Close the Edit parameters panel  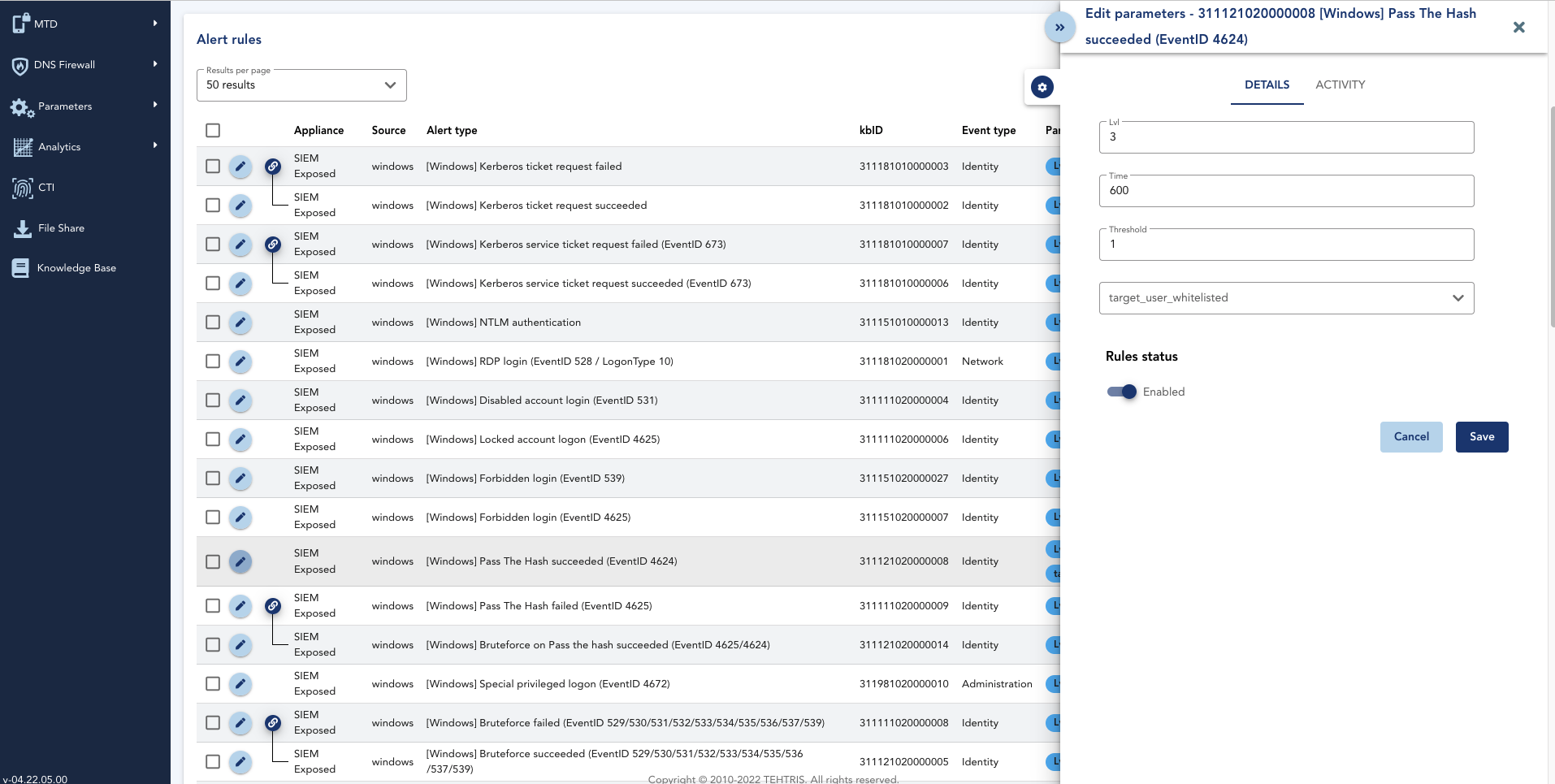pyautogui.click(x=1518, y=27)
